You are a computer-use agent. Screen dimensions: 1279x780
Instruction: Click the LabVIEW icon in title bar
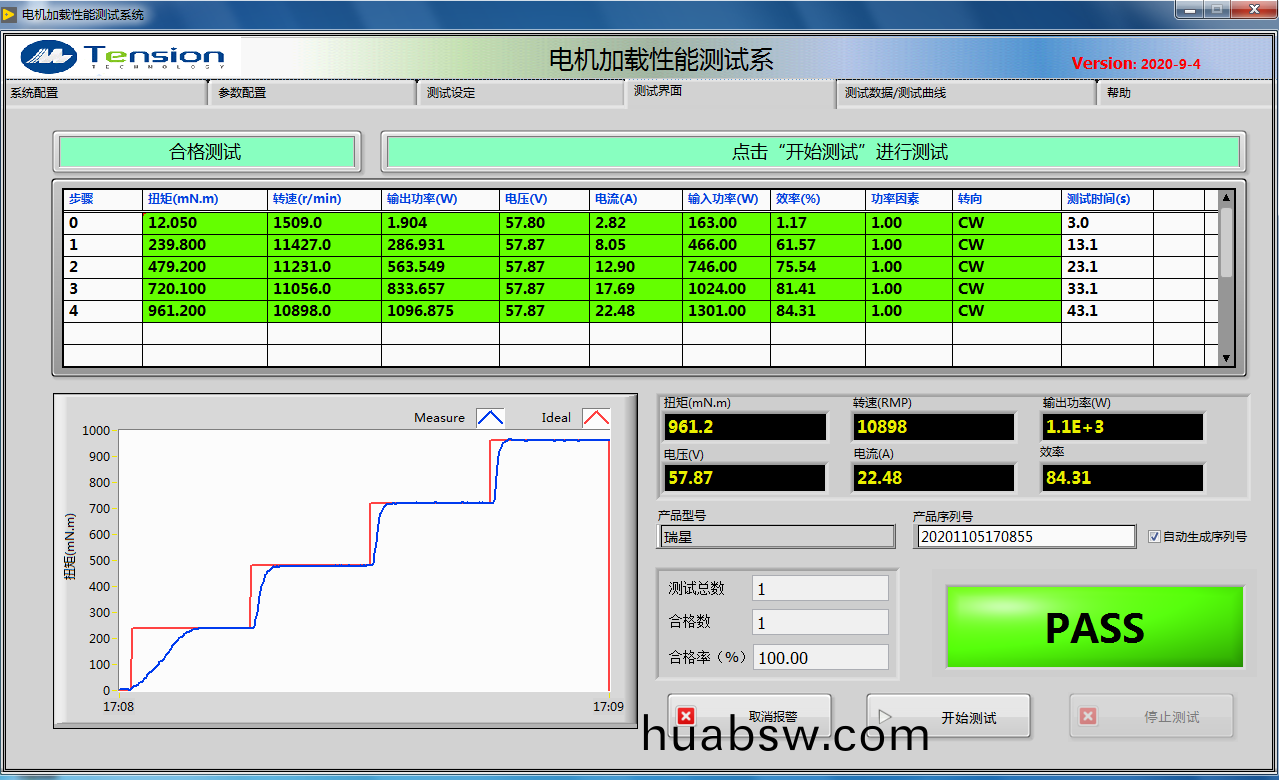[x=10, y=14]
